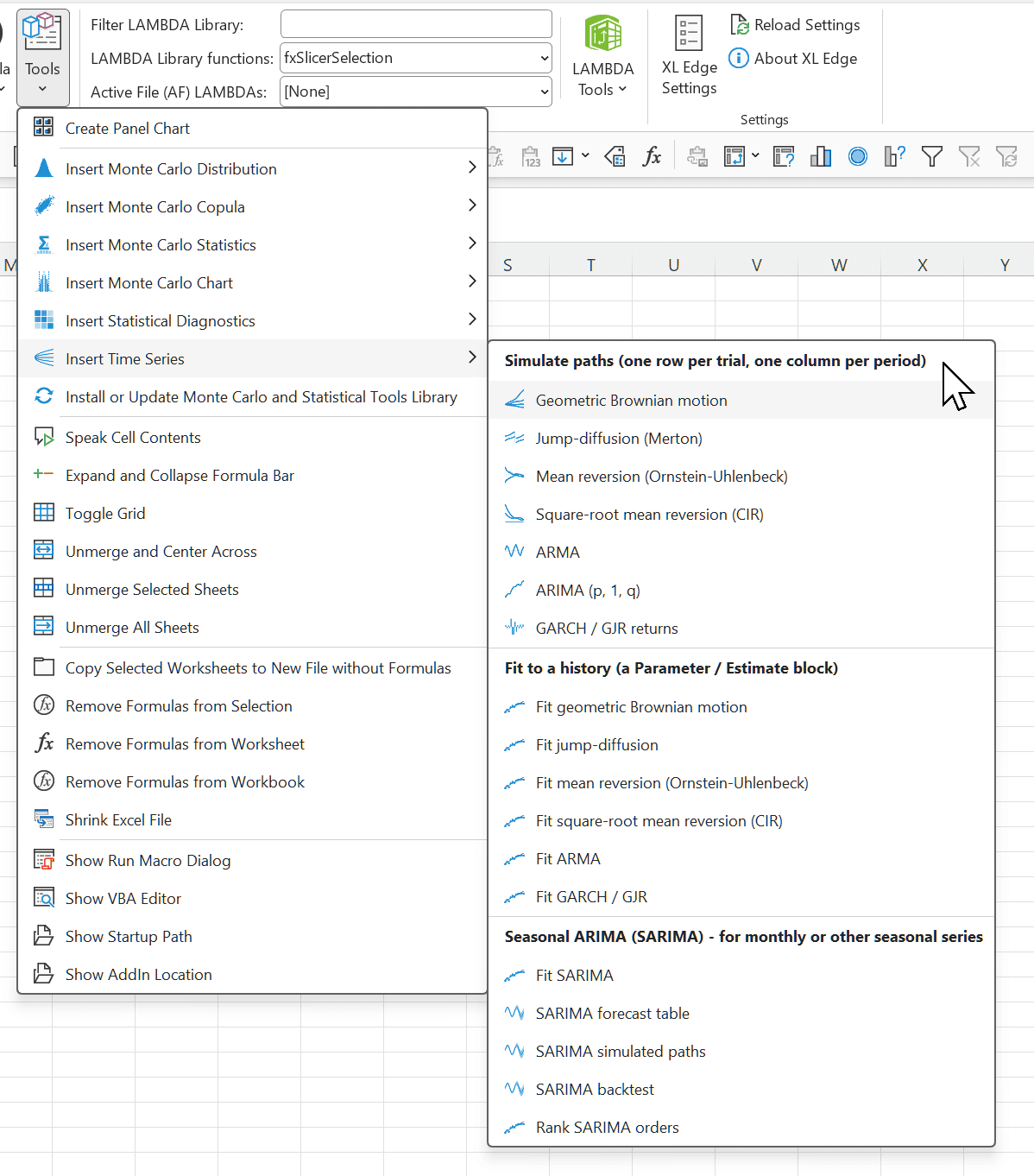
Task: Click the fx insert function toolbar icon
Action: (x=653, y=156)
